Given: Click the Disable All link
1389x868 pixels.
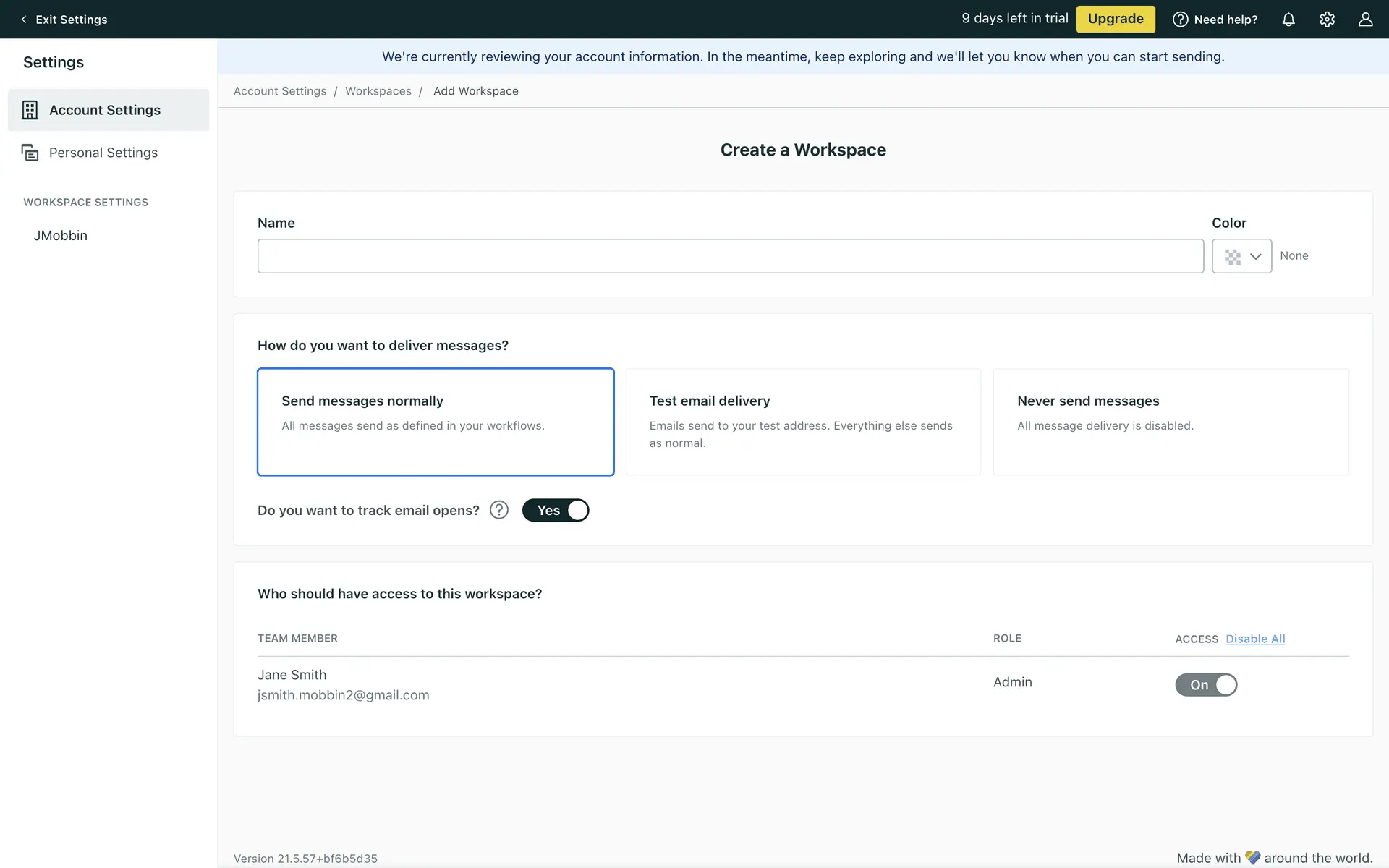Looking at the screenshot, I should point(1255,639).
